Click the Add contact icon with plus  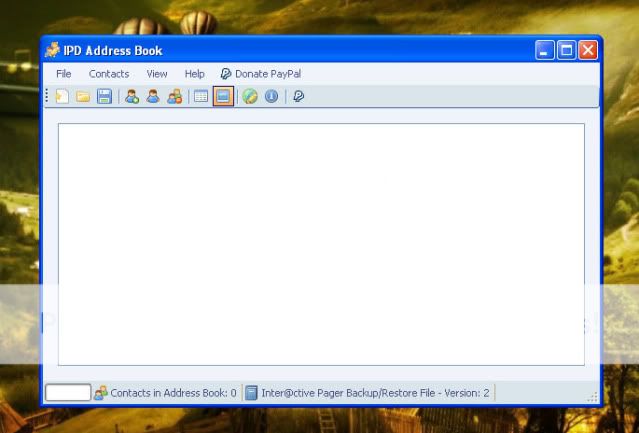131,97
